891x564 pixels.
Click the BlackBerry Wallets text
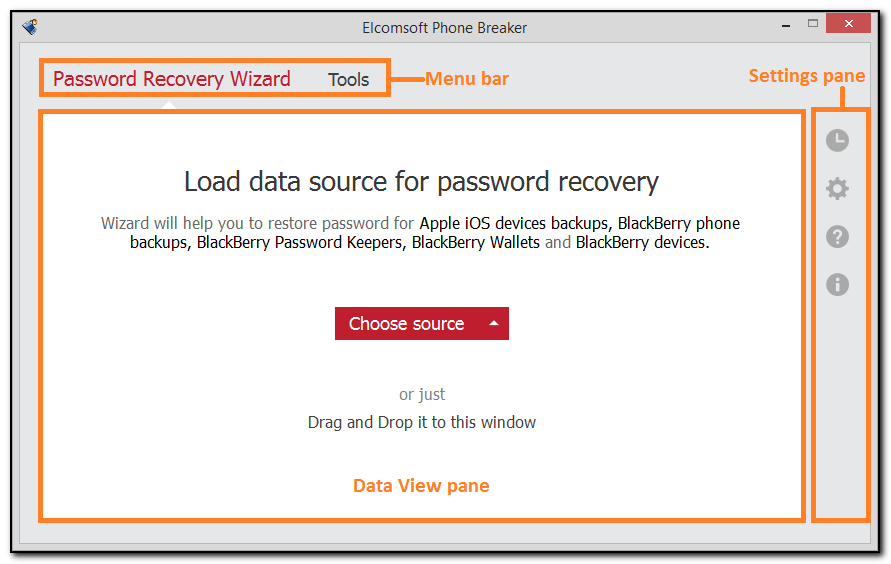point(475,242)
